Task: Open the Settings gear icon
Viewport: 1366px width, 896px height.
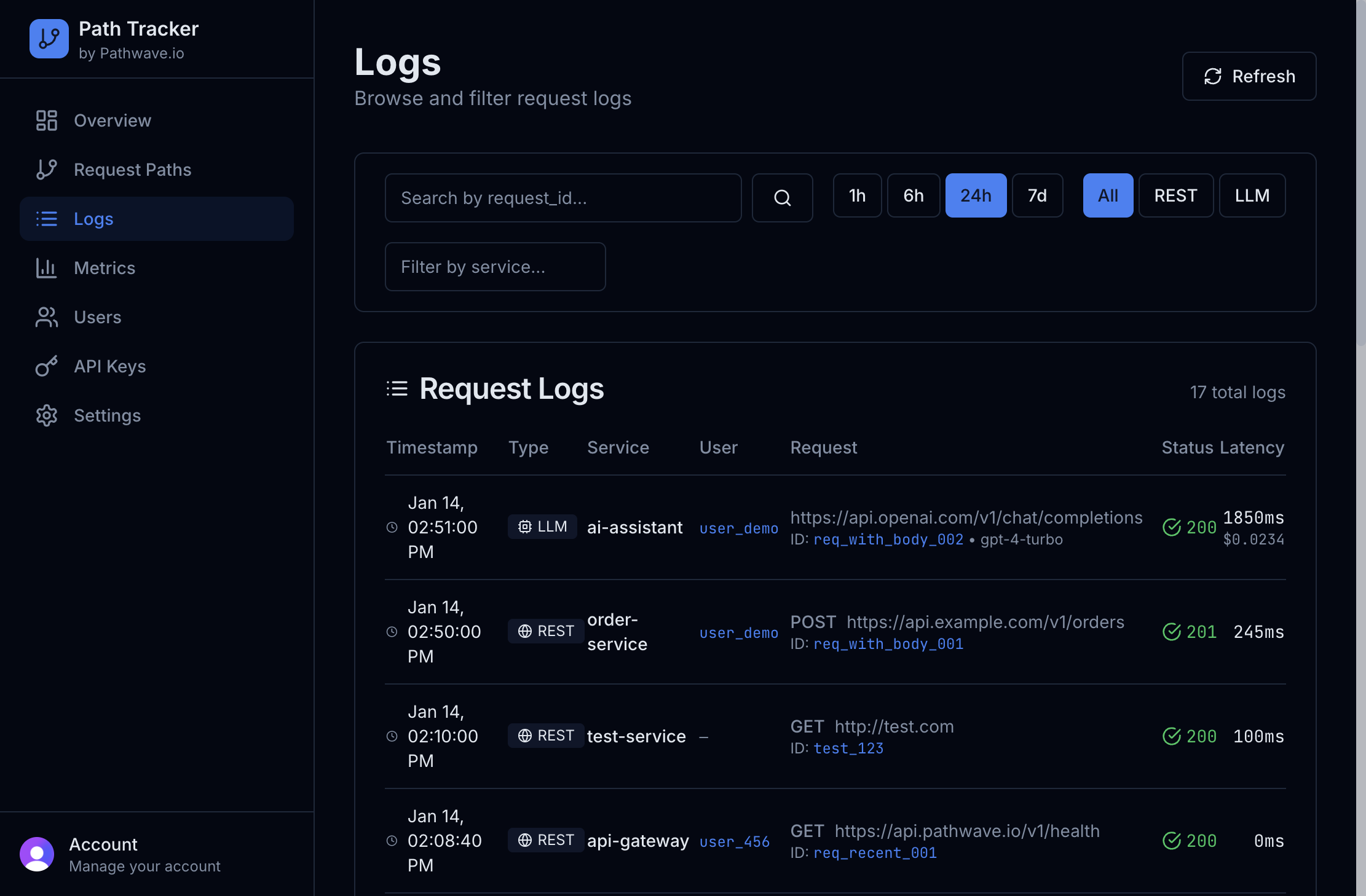Action: (x=46, y=415)
